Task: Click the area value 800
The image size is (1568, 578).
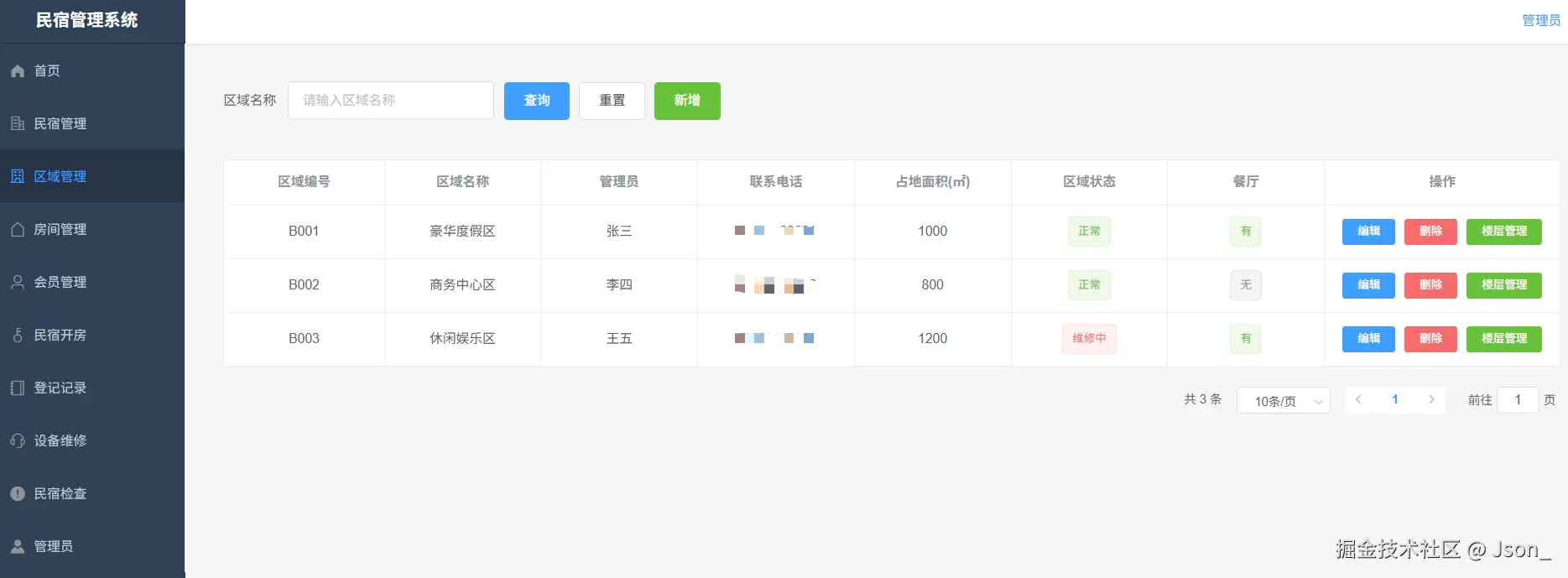Action: point(933,285)
